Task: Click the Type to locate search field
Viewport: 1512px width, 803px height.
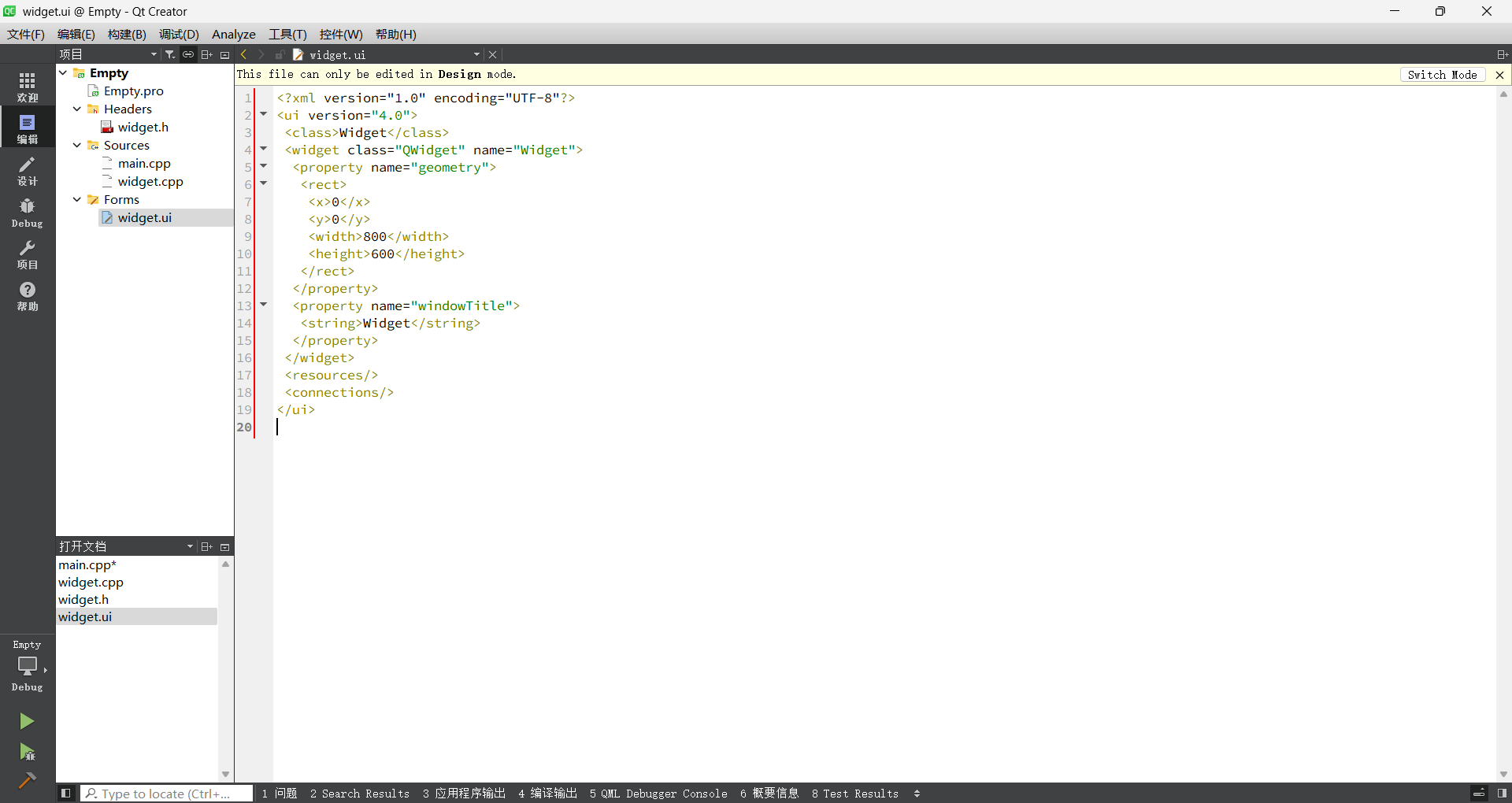Action: tap(166, 794)
